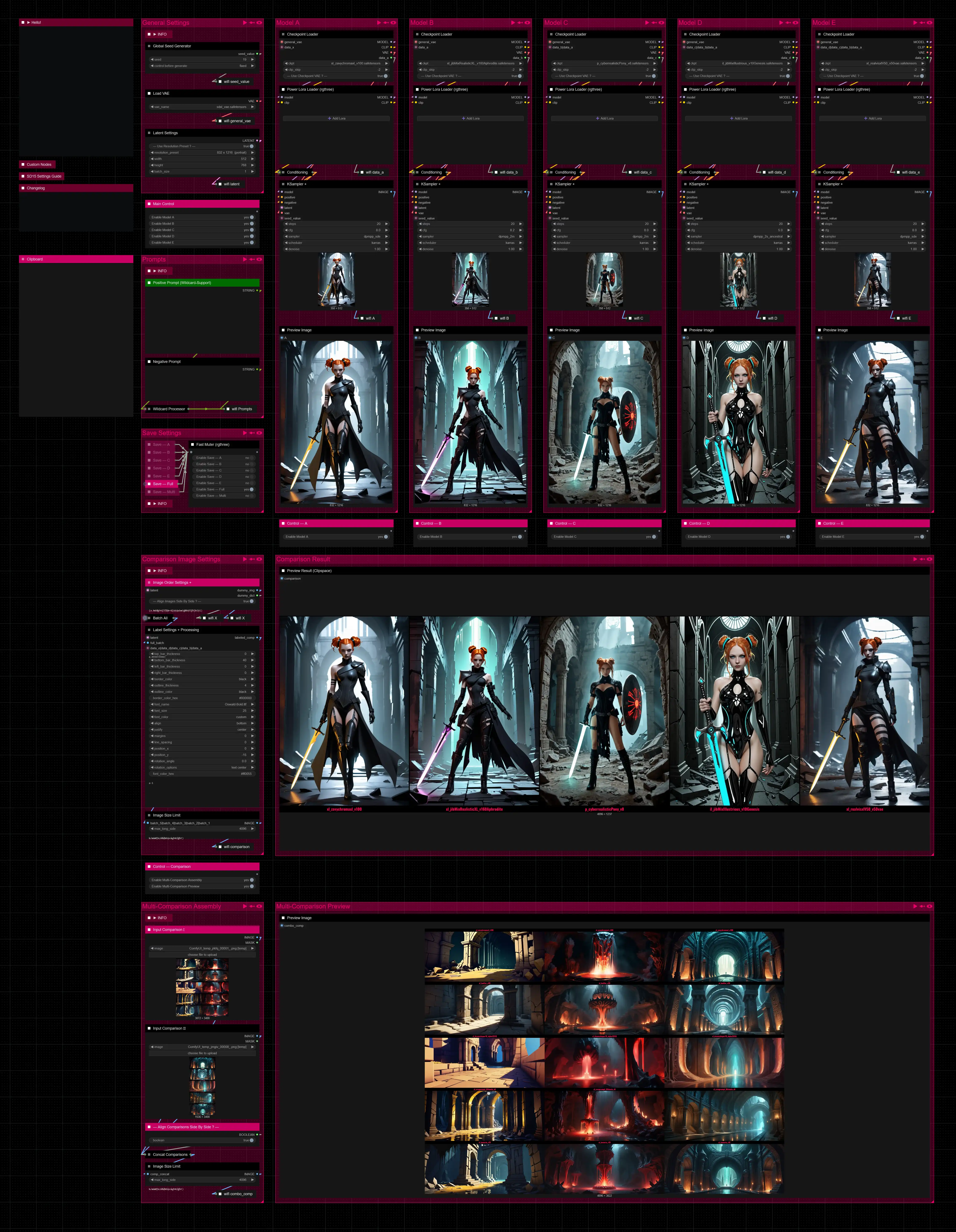
Task: Toggle Enable Save — Full in Fast Muter
Action: point(252,490)
